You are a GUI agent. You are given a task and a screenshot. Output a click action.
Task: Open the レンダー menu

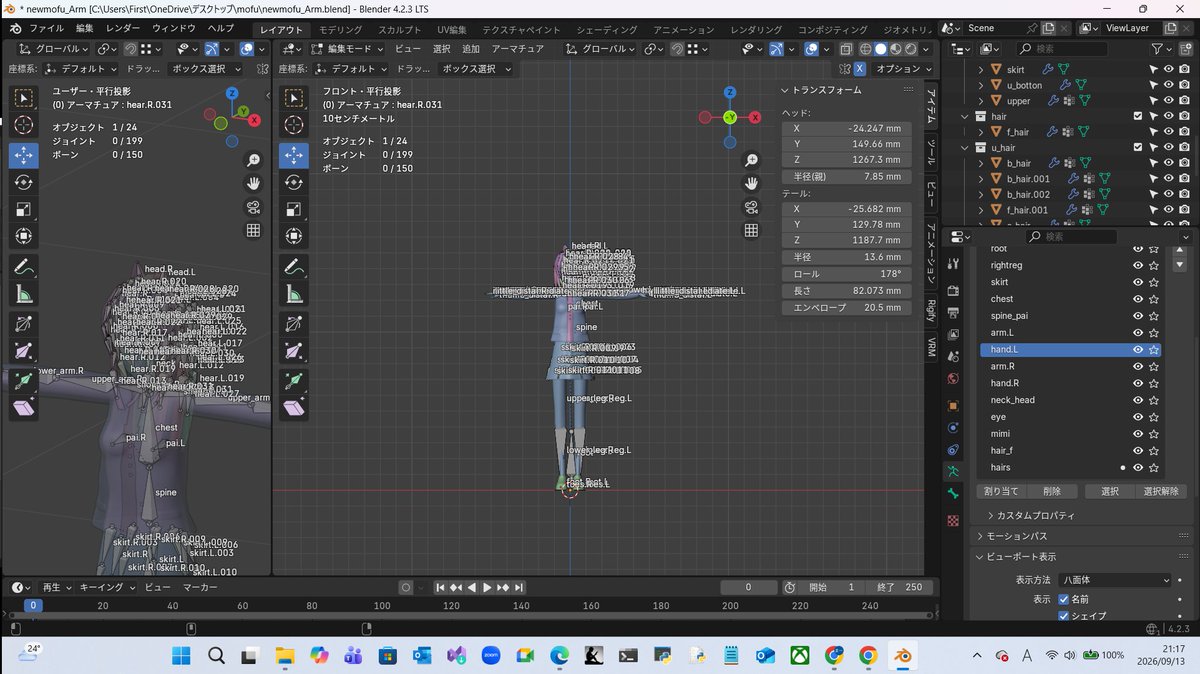pyautogui.click(x=123, y=29)
